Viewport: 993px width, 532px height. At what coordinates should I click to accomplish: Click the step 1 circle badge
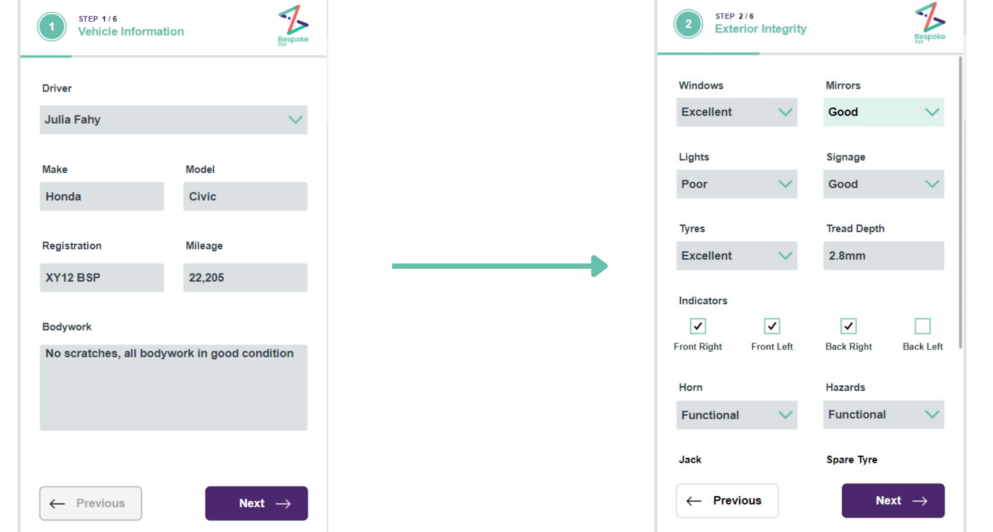point(52,27)
